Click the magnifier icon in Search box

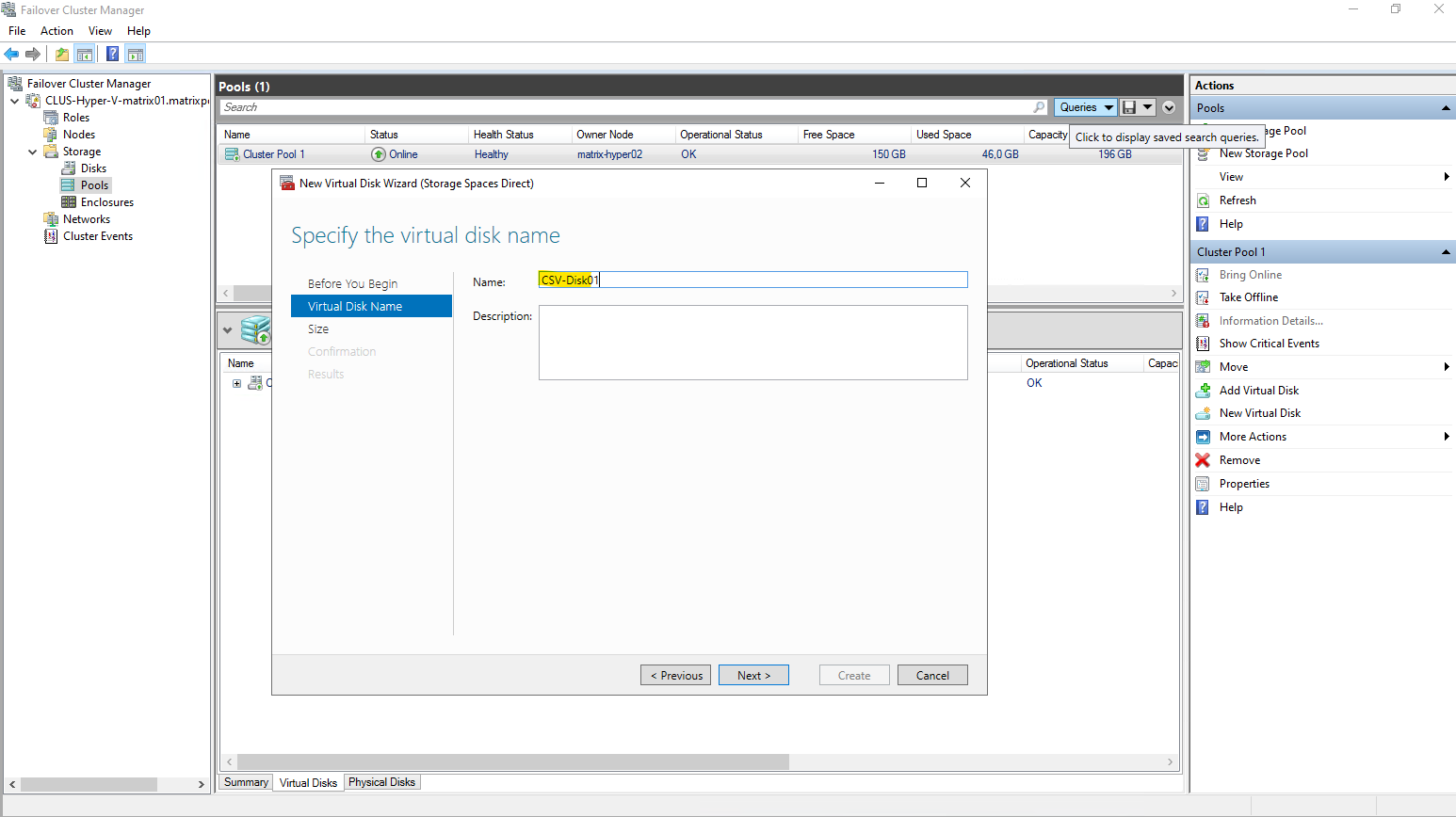(1039, 107)
